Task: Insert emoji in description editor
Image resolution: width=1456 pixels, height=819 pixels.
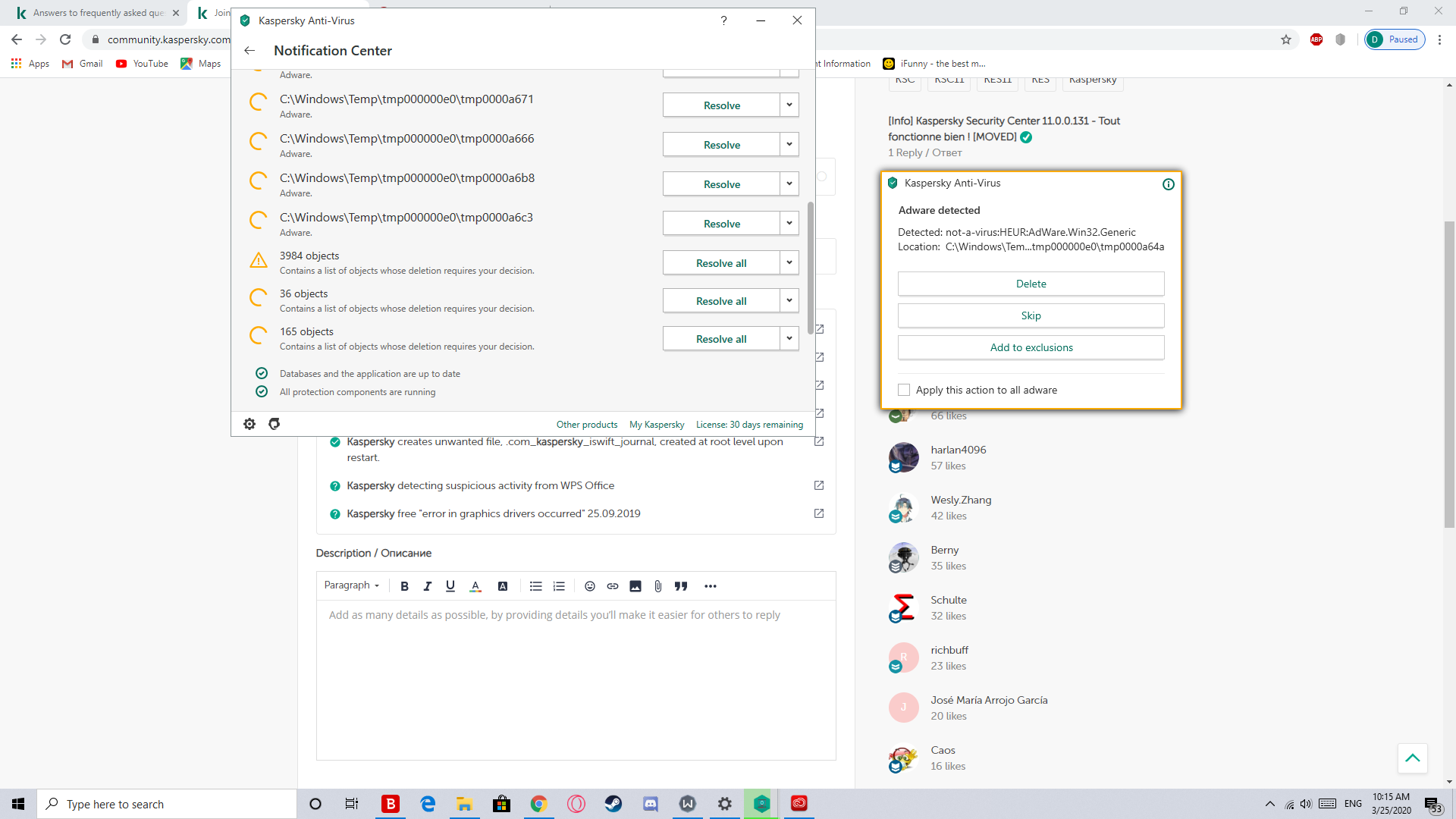Action: tap(590, 586)
